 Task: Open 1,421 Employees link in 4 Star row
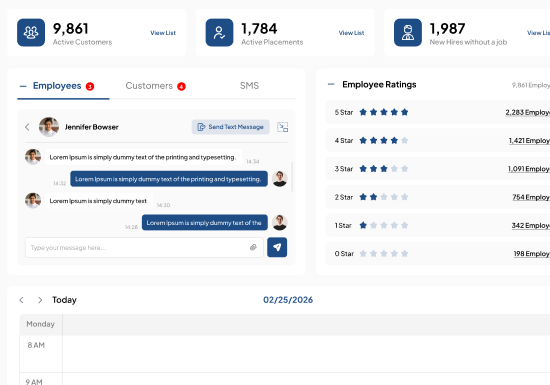pyautogui.click(x=529, y=140)
